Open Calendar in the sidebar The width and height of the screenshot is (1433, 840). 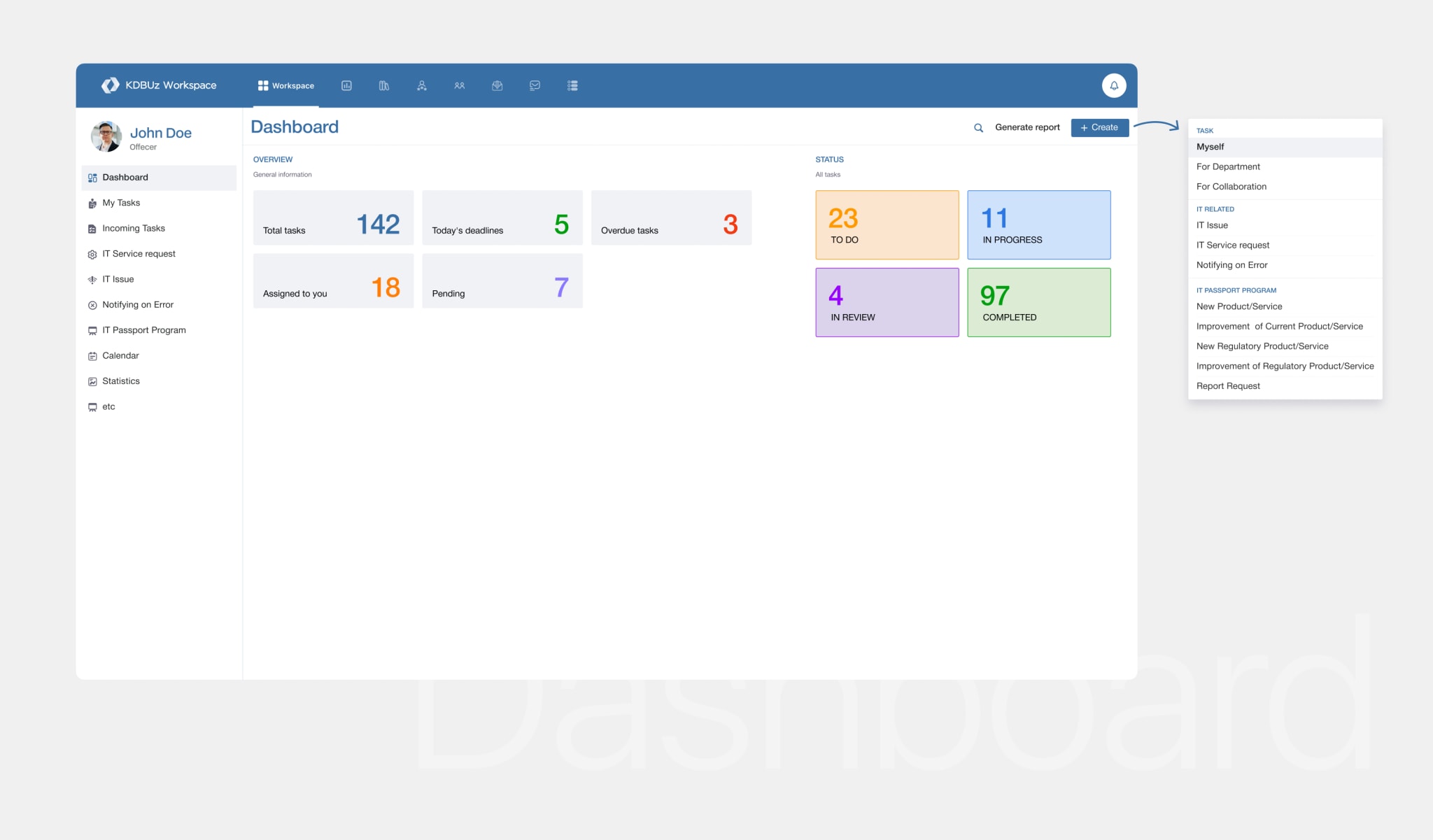tap(159, 355)
